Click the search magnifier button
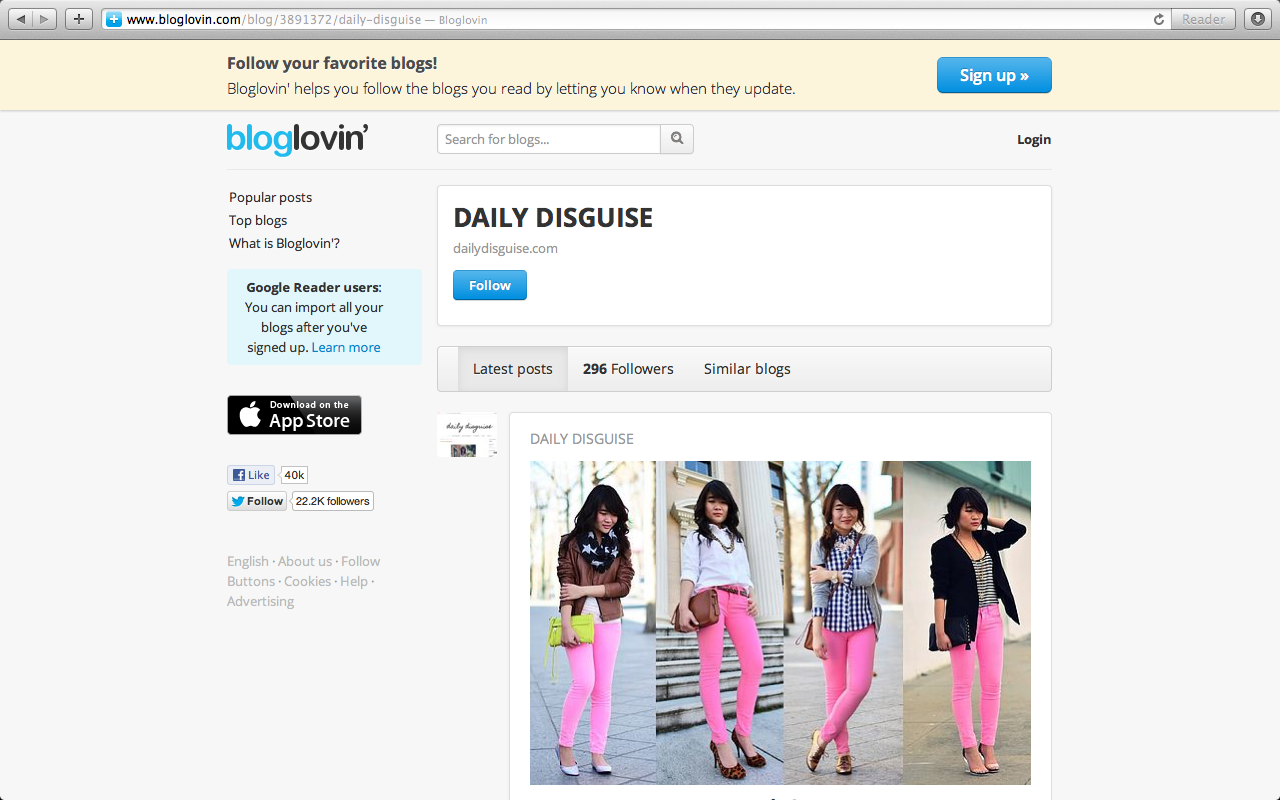Viewport: 1280px width, 800px height. (x=677, y=139)
